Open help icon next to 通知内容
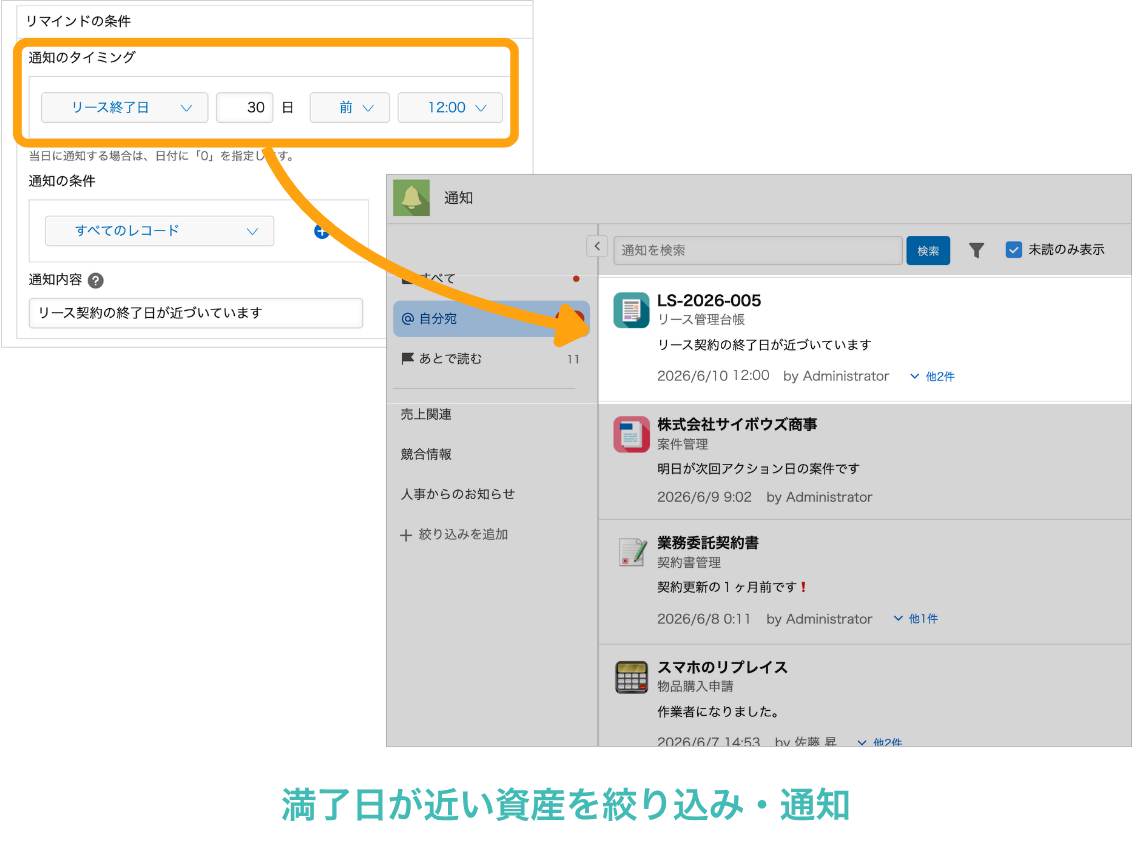The width and height of the screenshot is (1132, 844). (95, 280)
